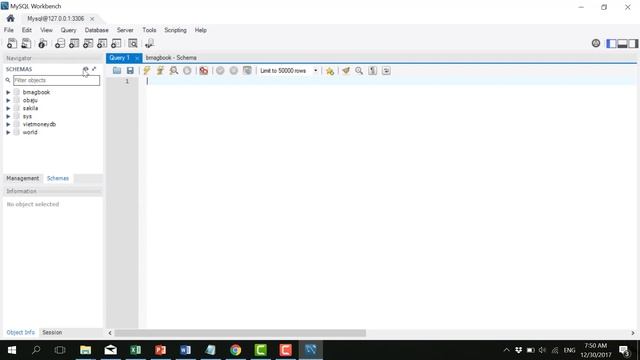
Task: Open a SQL script file in new tab
Action: coord(26,43)
